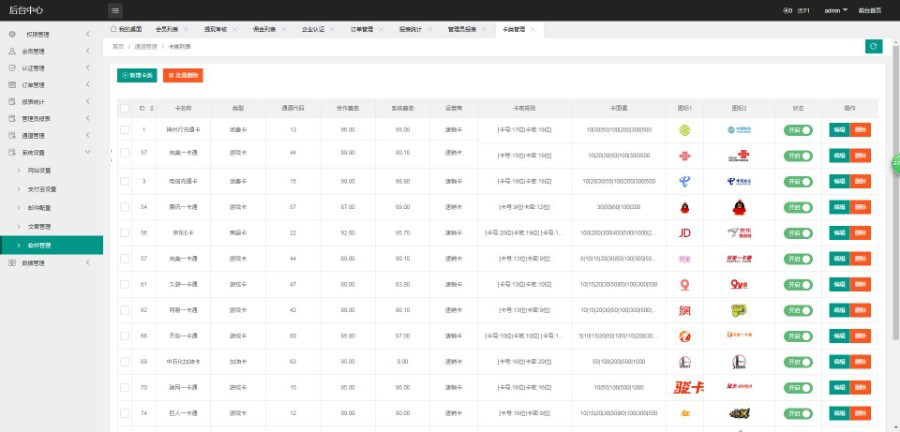Close the 卡类管理 tab

click(x=533, y=30)
